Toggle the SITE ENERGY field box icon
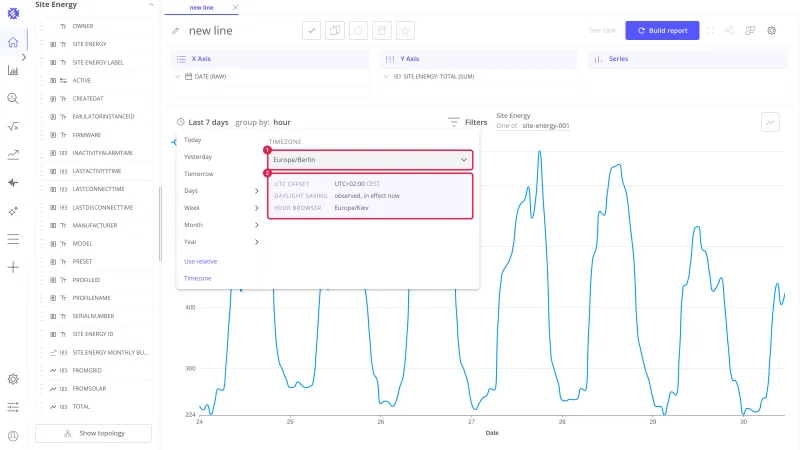Image resolution: width=800 pixels, height=450 pixels. click(53, 44)
